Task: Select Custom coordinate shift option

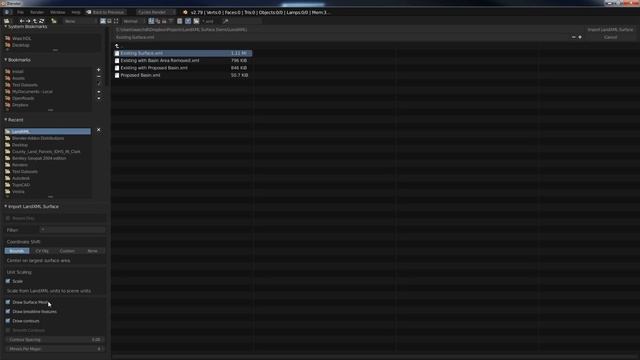Action: (x=67, y=251)
